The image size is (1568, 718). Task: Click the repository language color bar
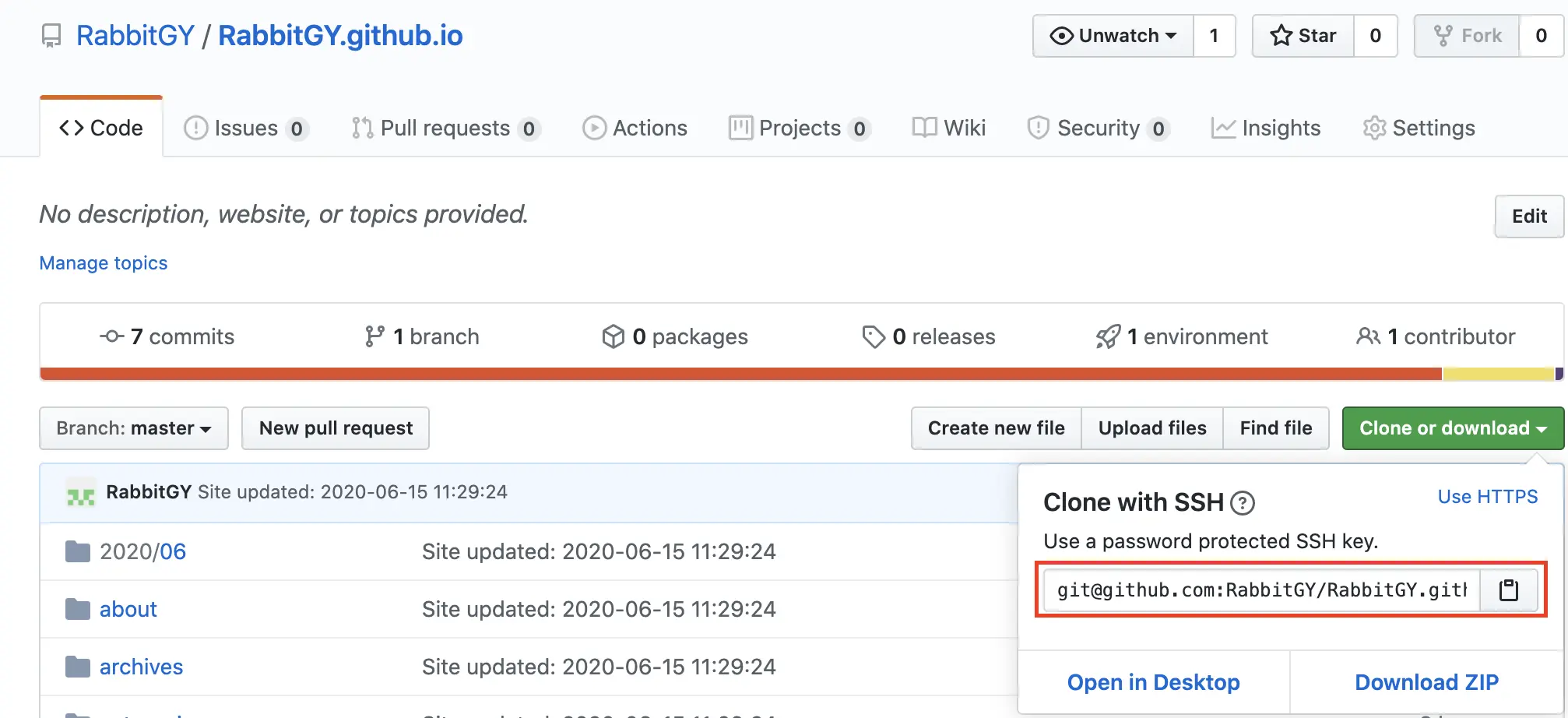coord(740,374)
